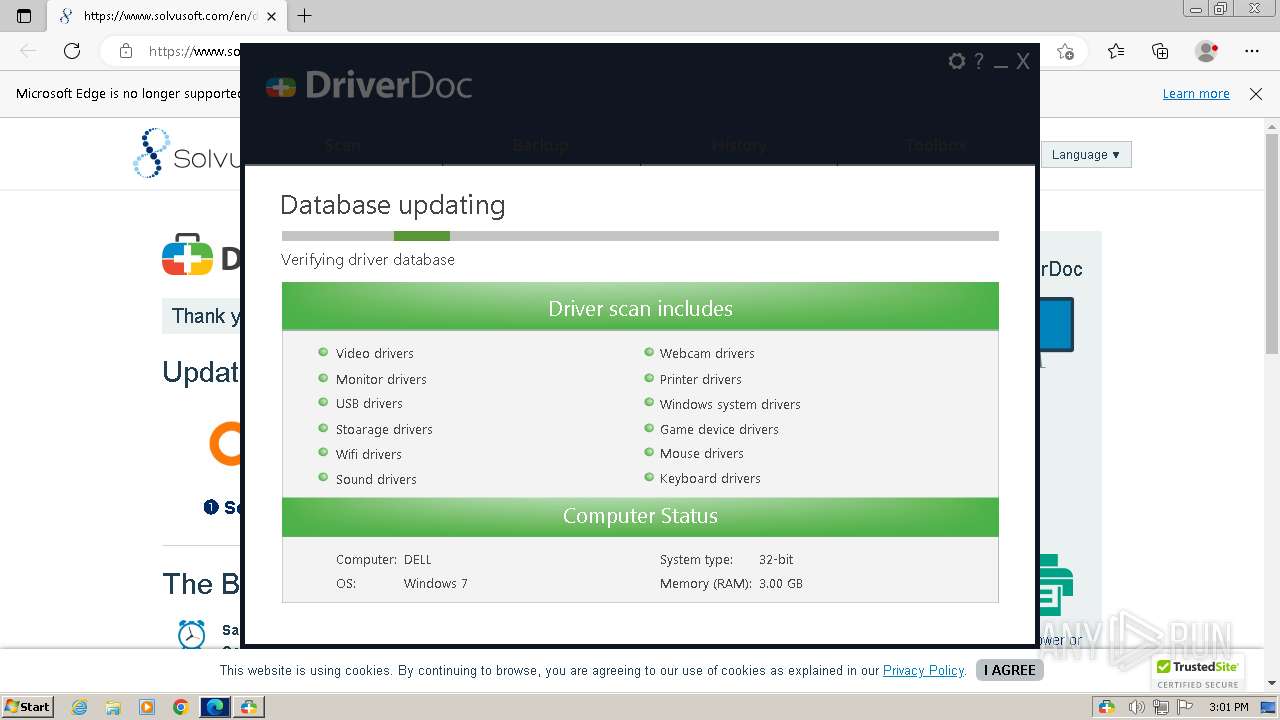Click the 'Wifi drivers' entry
This screenshot has width=1280, height=720.
coord(368,455)
